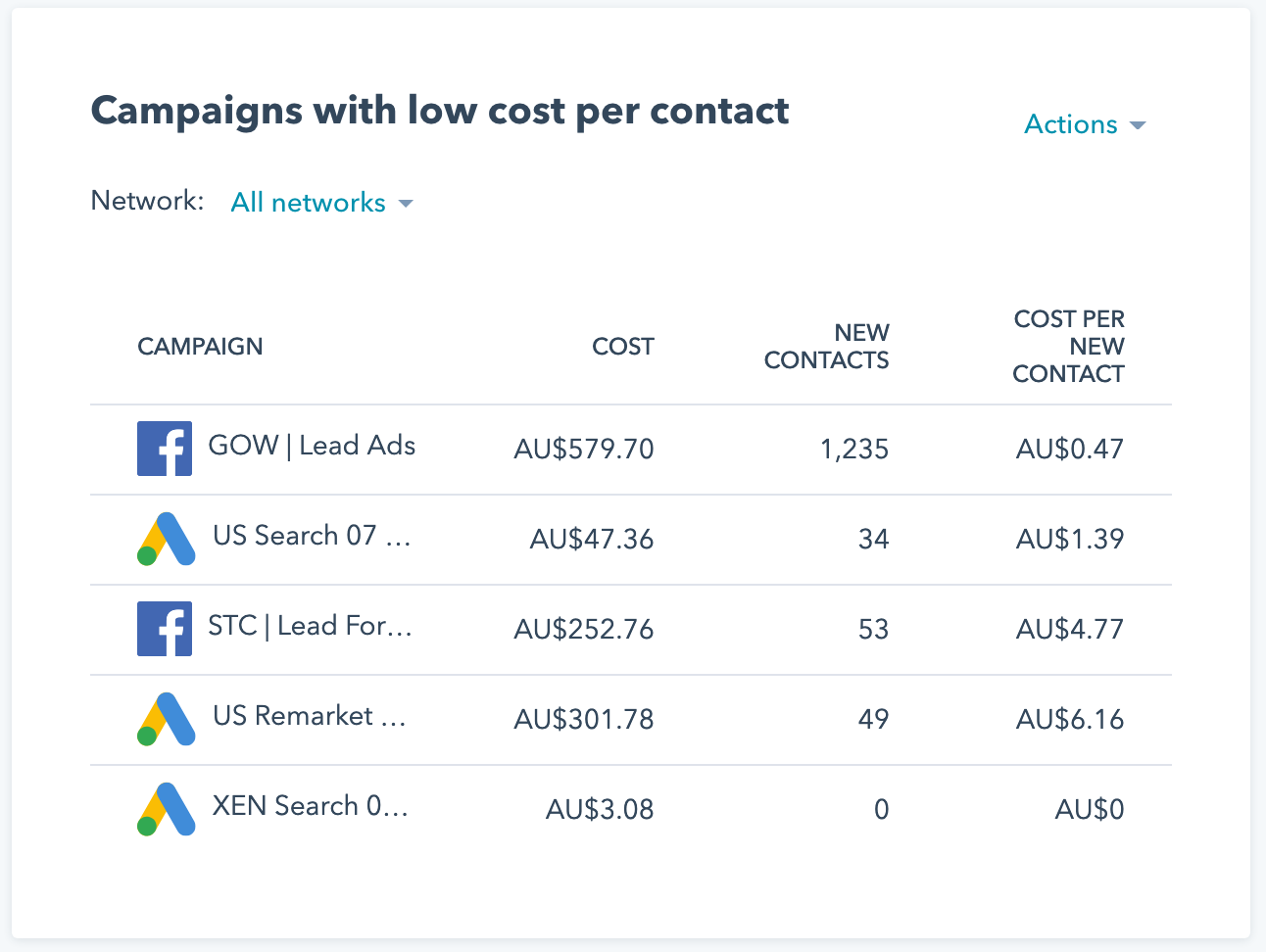Open the GOW | Lead Ads campaign
This screenshot has height=952, width=1266.
(312, 445)
